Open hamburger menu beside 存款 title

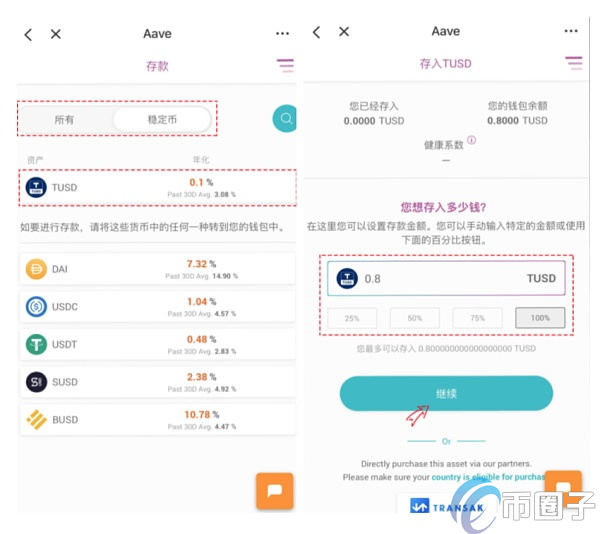click(285, 65)
